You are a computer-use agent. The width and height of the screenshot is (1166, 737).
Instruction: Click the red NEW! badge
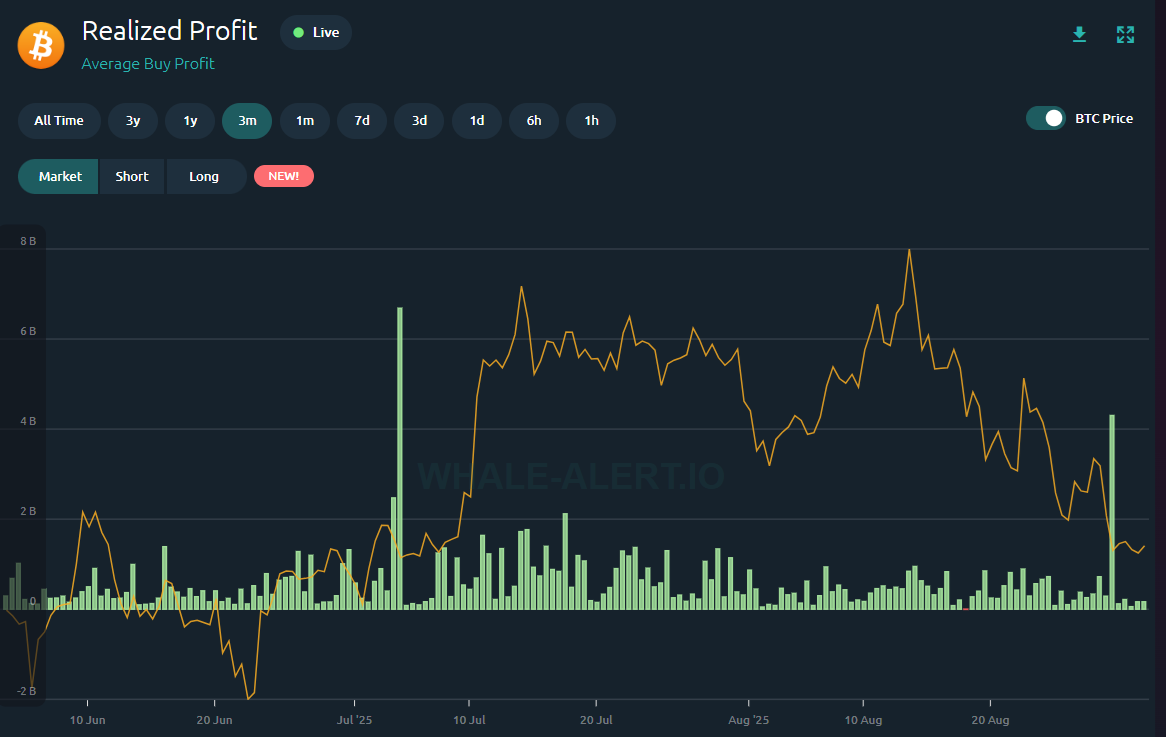[284, 176]
